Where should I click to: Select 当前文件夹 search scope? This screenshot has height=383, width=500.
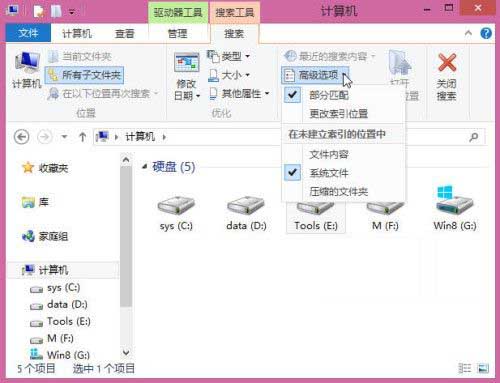click(80, 56)
